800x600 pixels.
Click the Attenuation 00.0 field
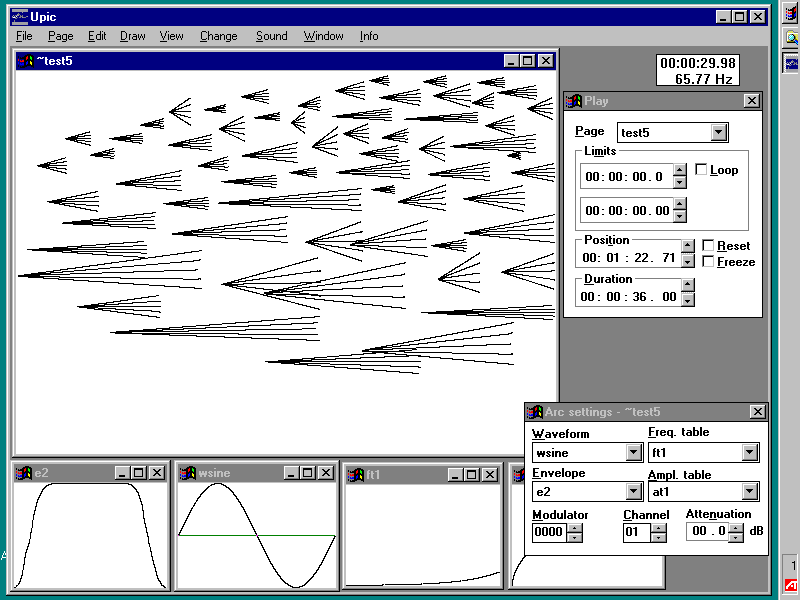[x=708, y=531]
